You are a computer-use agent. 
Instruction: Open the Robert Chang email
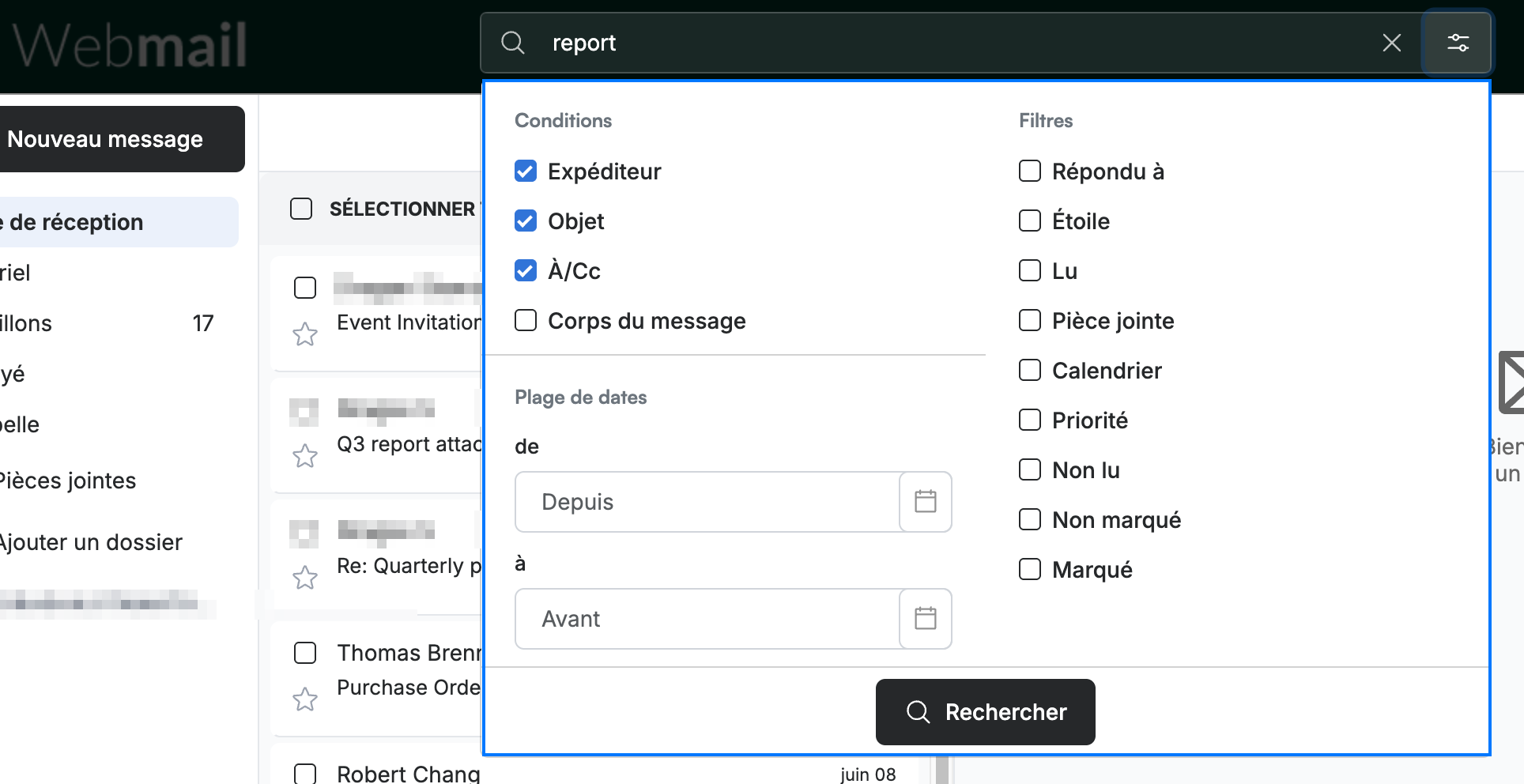[x=409, y=774]
